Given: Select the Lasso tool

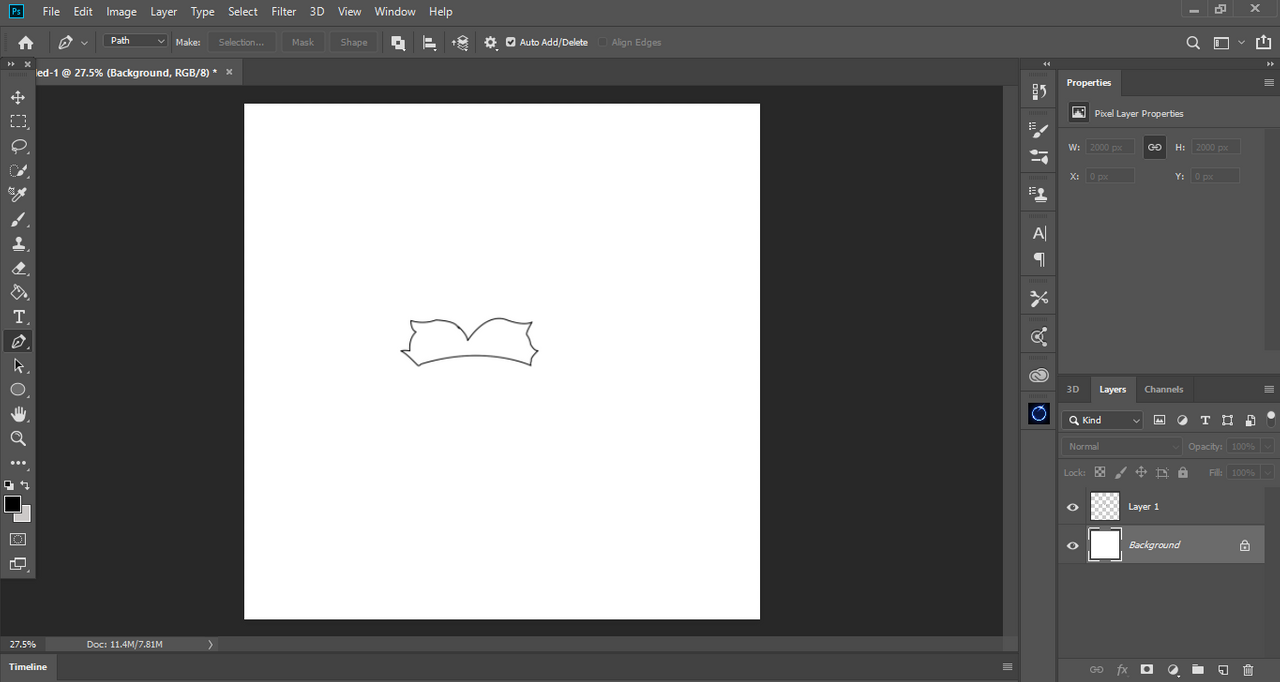Looking at the screenshot, I should coord(18,146).
